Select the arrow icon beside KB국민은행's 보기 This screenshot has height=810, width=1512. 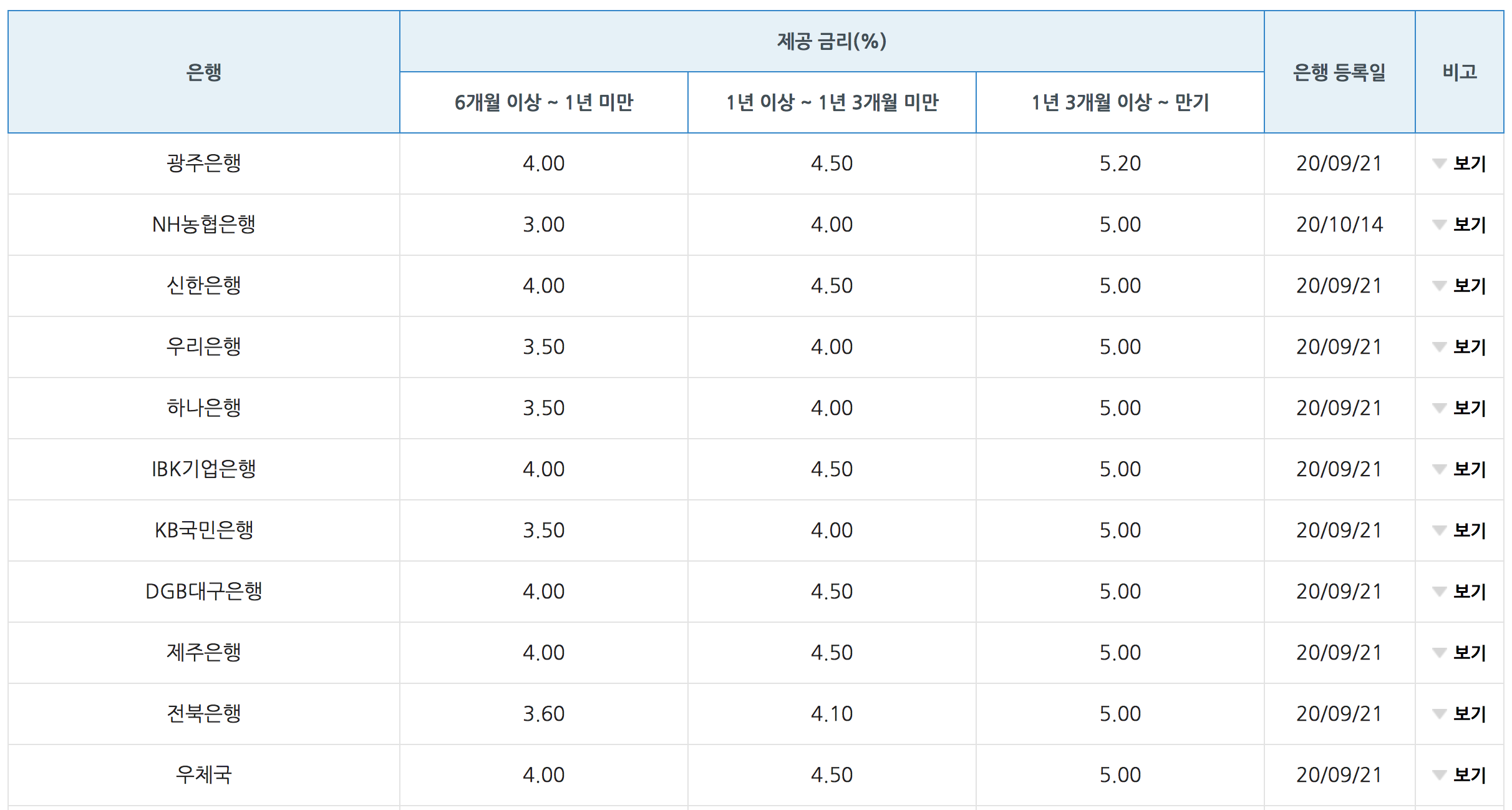(x=1439, y=530)
